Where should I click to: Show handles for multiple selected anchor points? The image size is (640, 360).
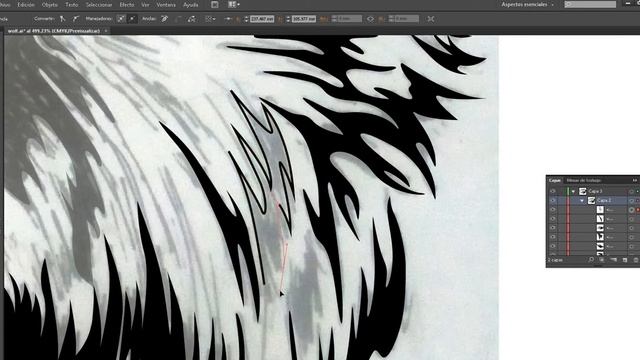(121, 19)
